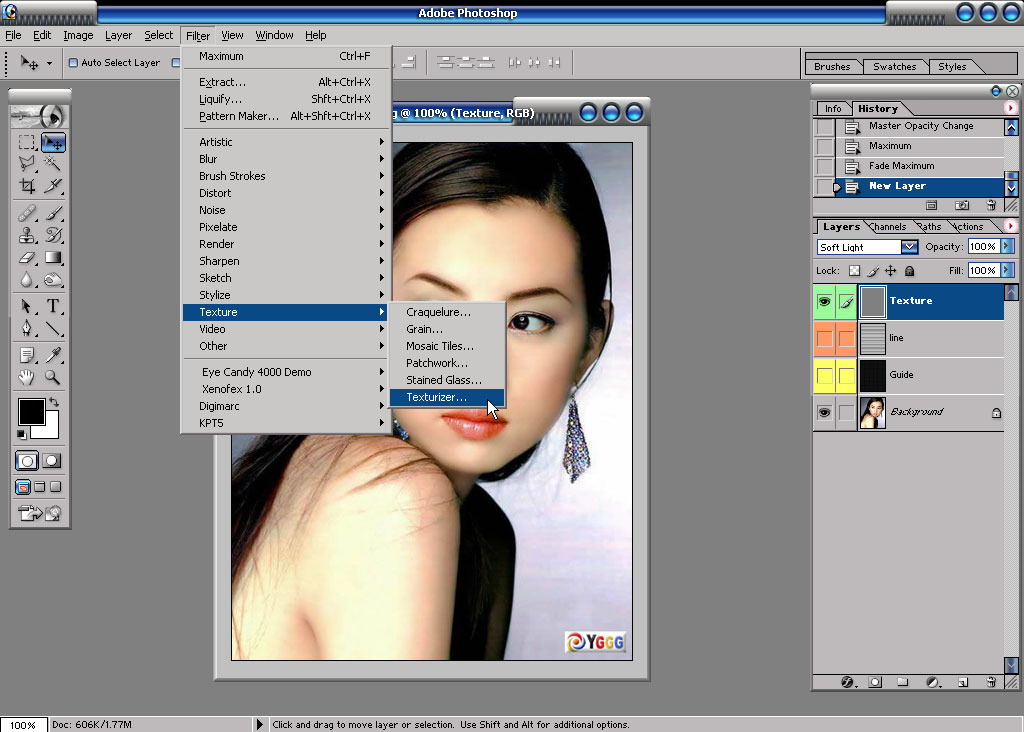Screen dimensions: 1024x732
Task: Click the foreground color swatch
Action: pos(31,412)
